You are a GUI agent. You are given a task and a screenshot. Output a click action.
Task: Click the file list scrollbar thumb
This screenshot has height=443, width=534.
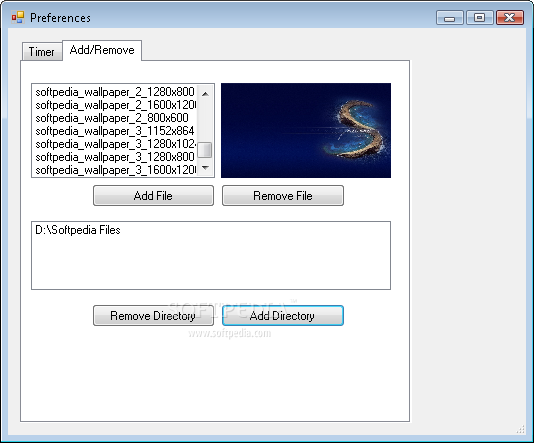tap(205, 150)
